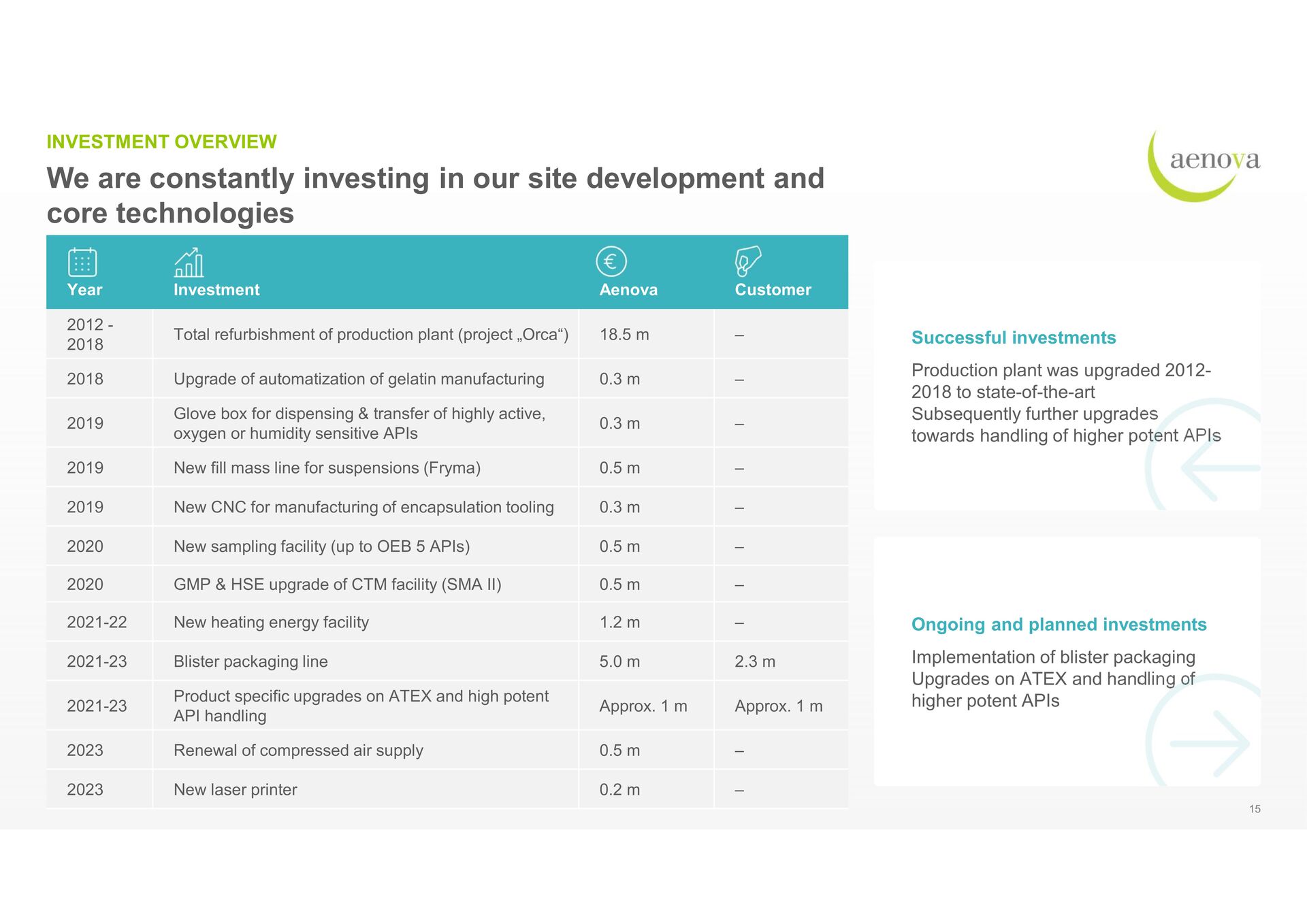Select New heating energy facility
This screenshot has height=924, width=1307.
pyautogui.click(x=271, y=623)
